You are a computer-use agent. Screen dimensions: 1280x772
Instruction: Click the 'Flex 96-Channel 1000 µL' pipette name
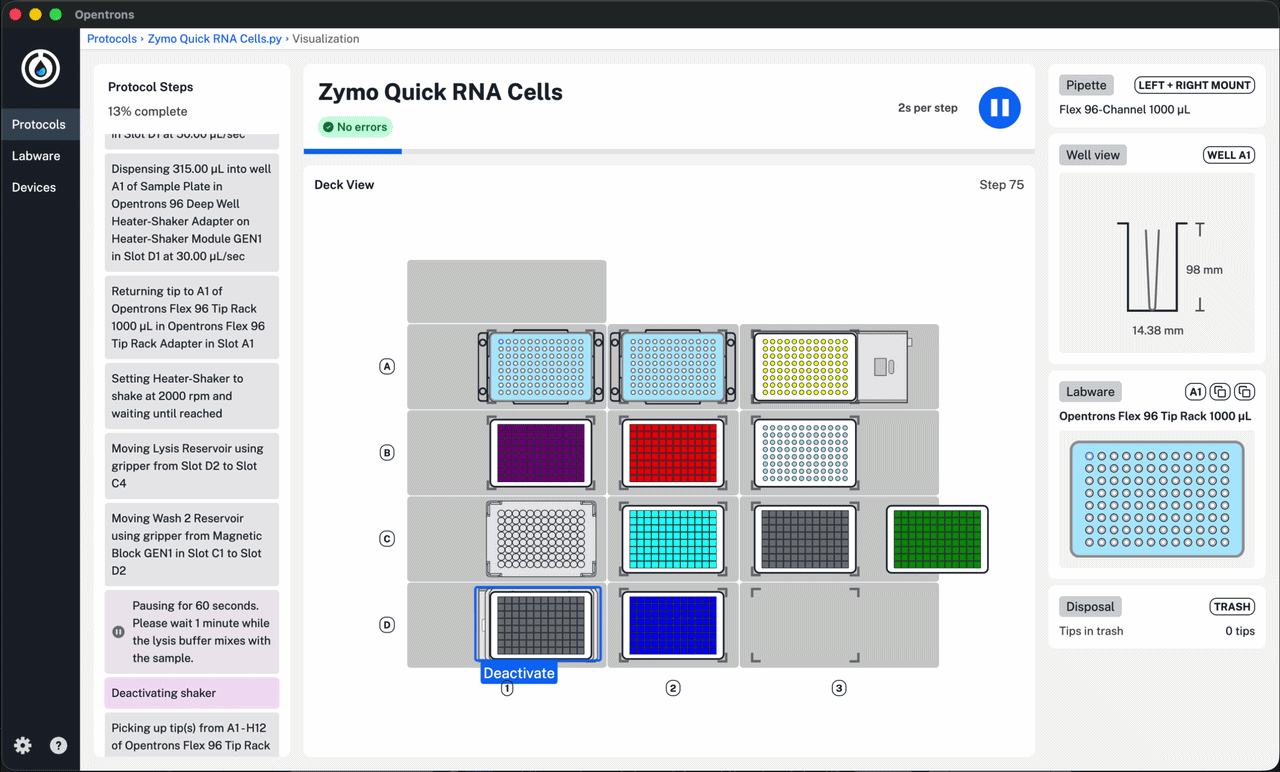click(x=1125, y=110)
